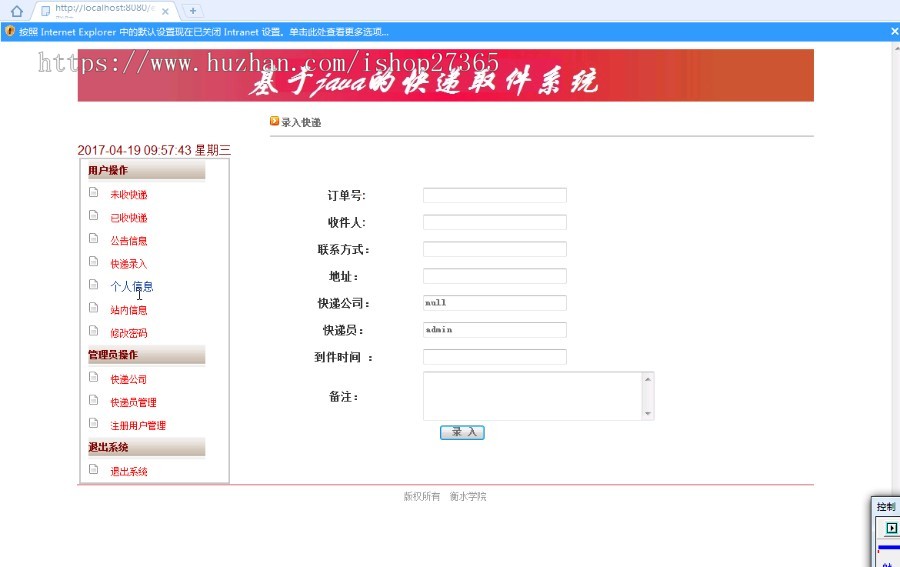Click inside the 备注 text area
Image resolution: width=900 pixels, height=567 pixels.
[x=533, y=396]
